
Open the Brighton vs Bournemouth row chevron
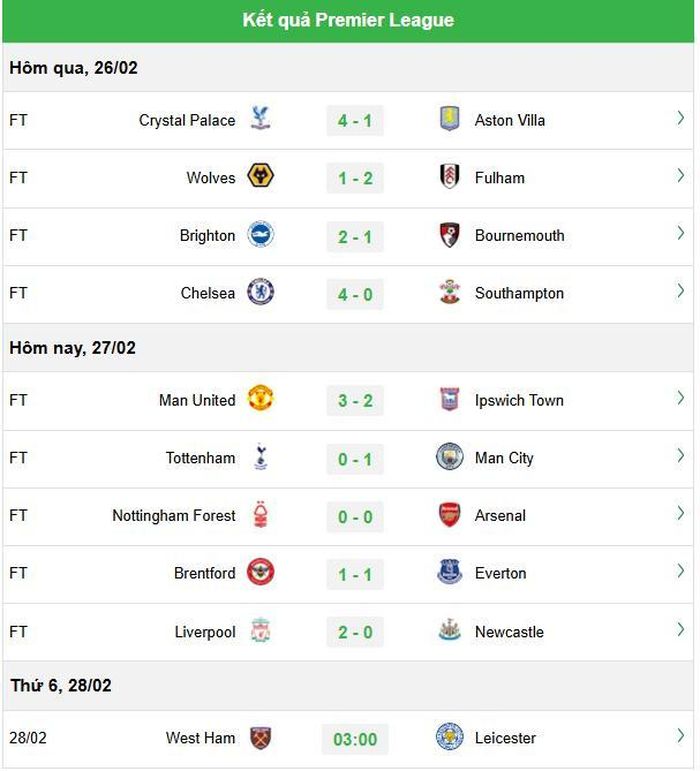coord(680,234)
